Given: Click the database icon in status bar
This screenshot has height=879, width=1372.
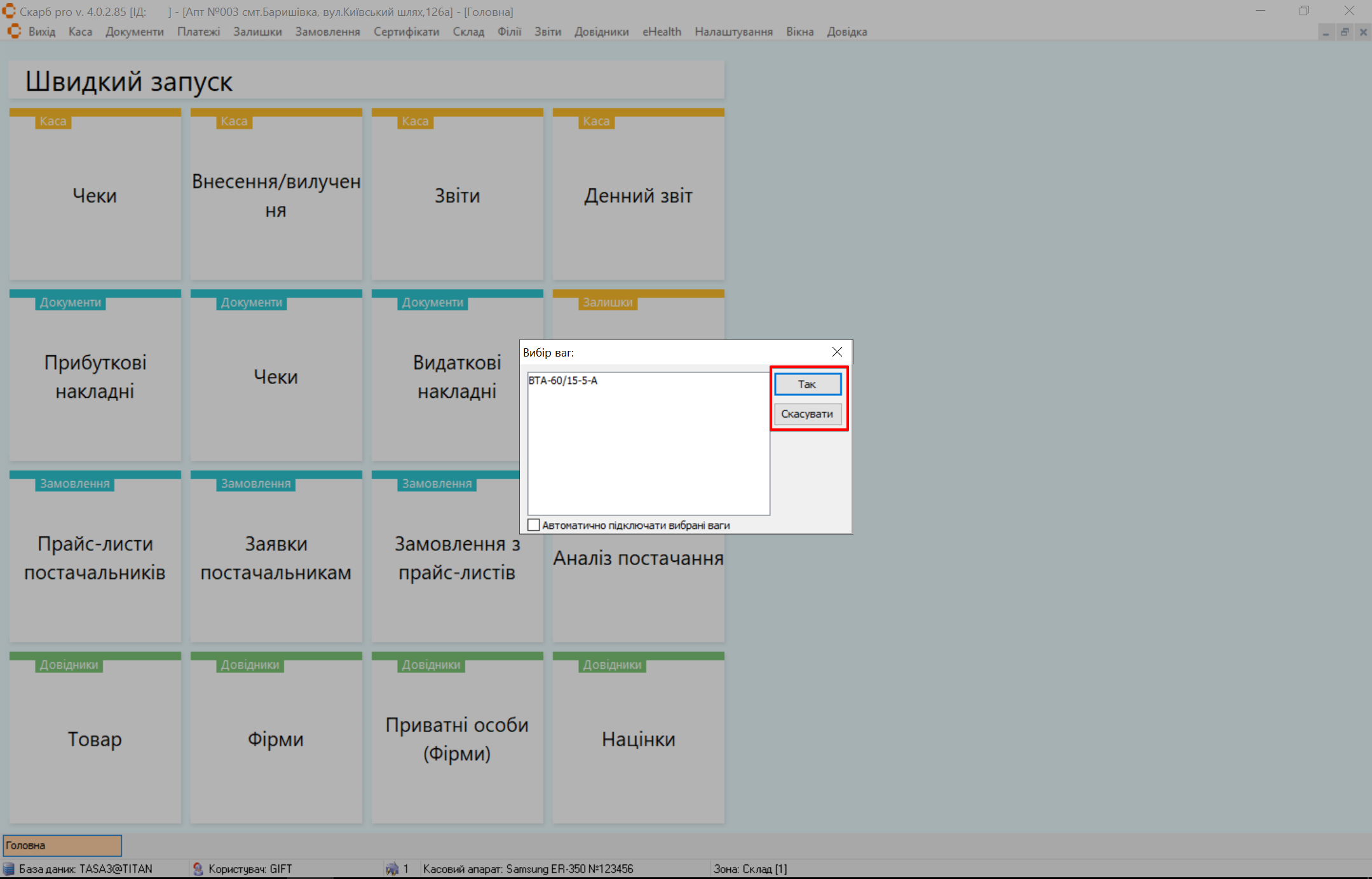Looking at the screenshot, I should tap(9, 869).
